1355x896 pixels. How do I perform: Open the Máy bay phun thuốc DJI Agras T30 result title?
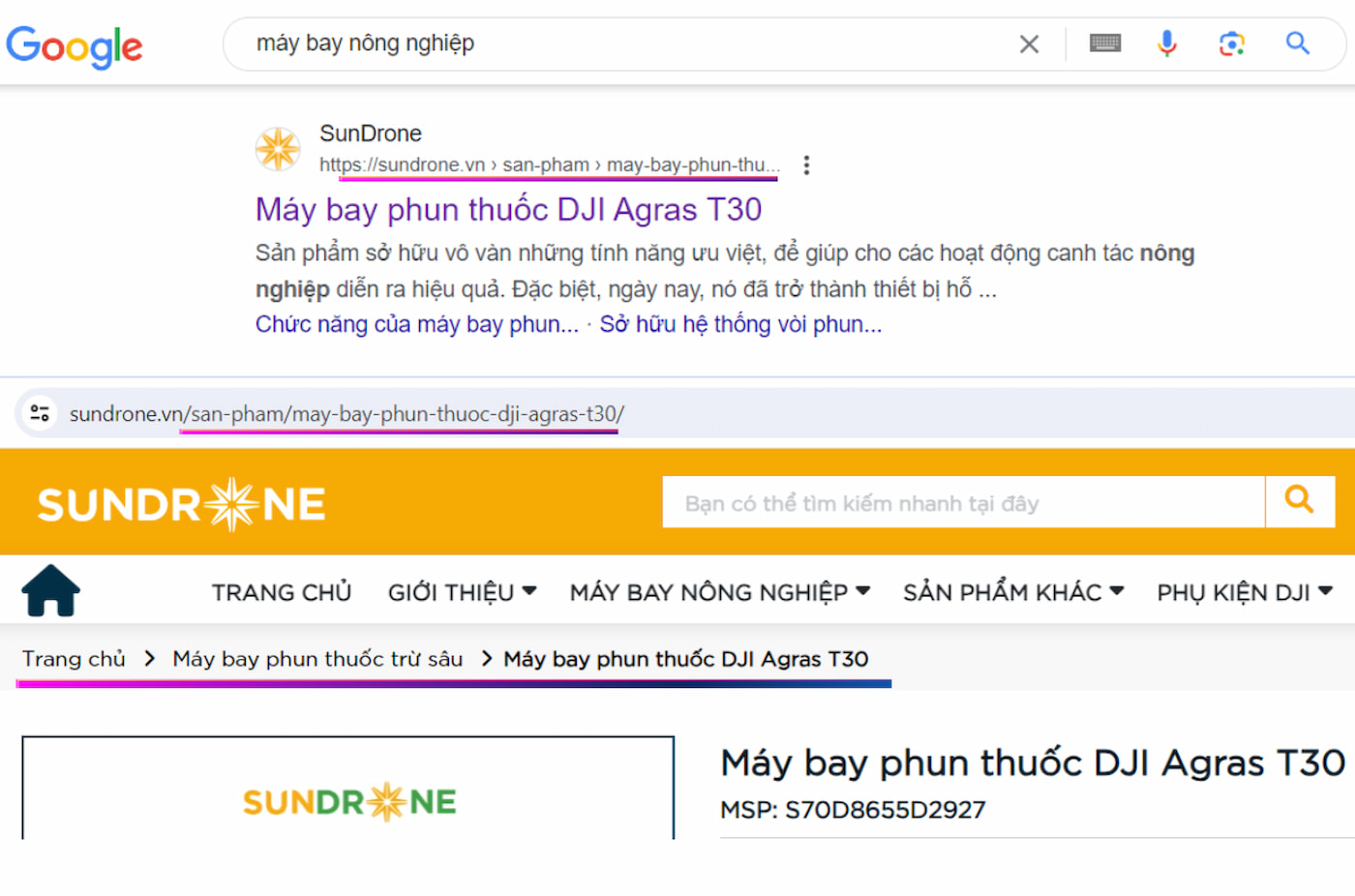(x=508, y=210)
